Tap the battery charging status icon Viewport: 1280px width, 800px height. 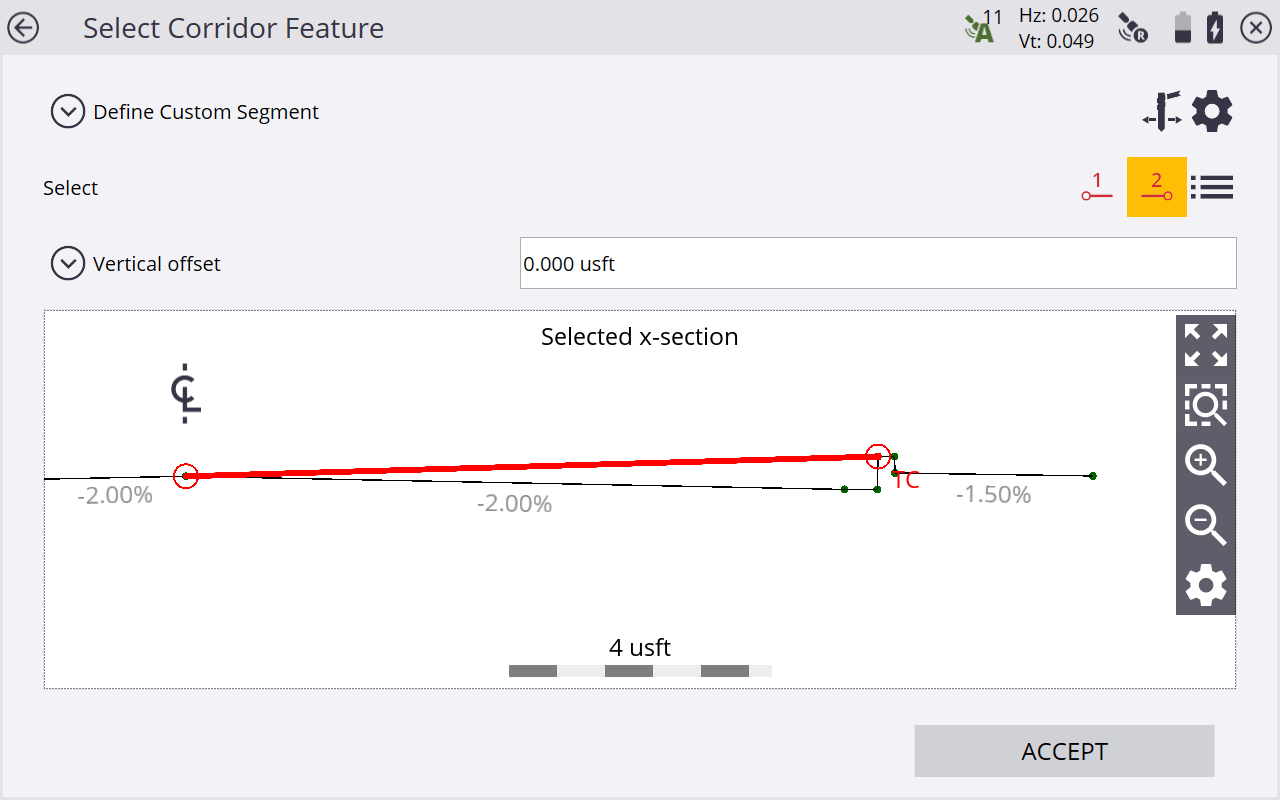(x=1215, y=28)
